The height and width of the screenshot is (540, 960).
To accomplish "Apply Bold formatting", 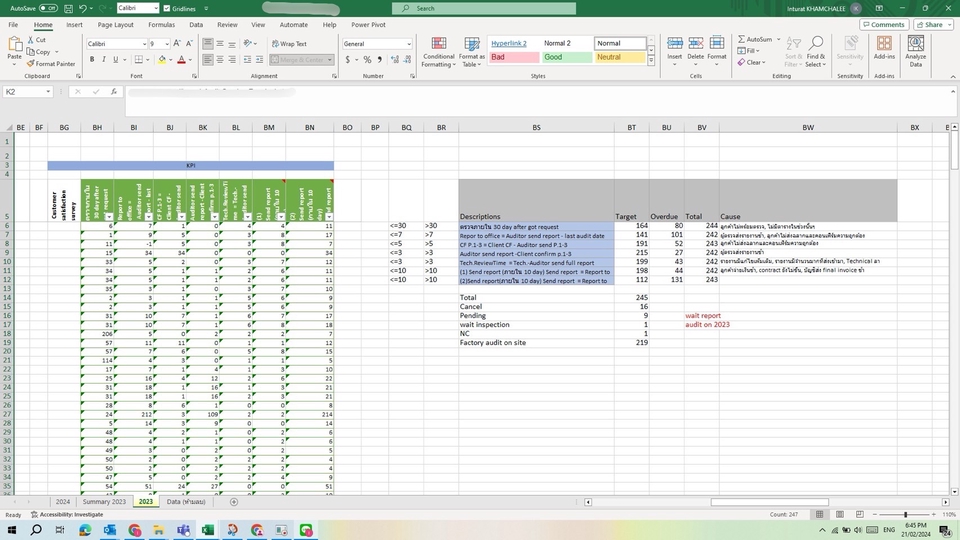I will point(92,60).
